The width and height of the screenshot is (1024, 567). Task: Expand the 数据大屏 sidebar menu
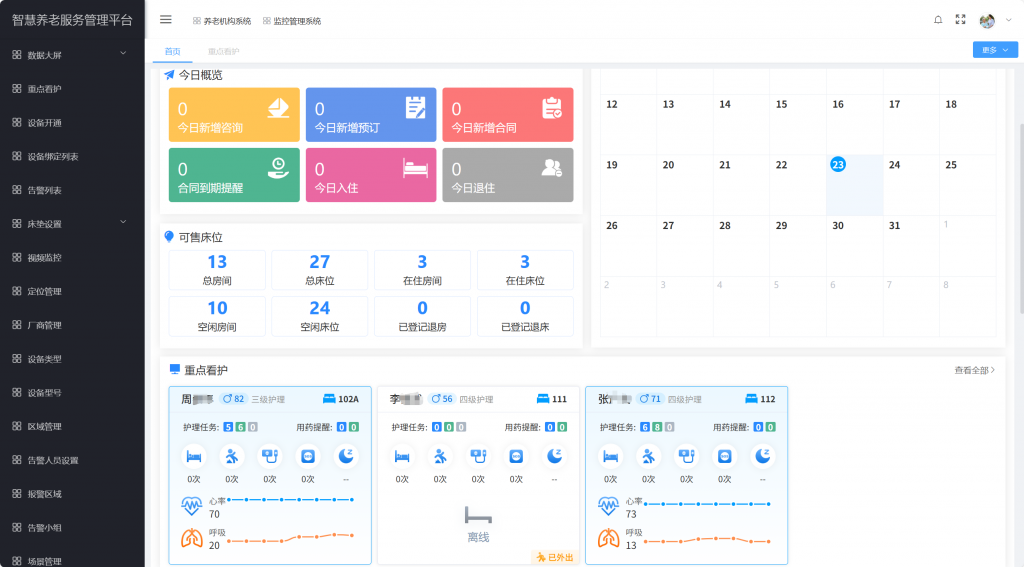click(x=72, y=55)
